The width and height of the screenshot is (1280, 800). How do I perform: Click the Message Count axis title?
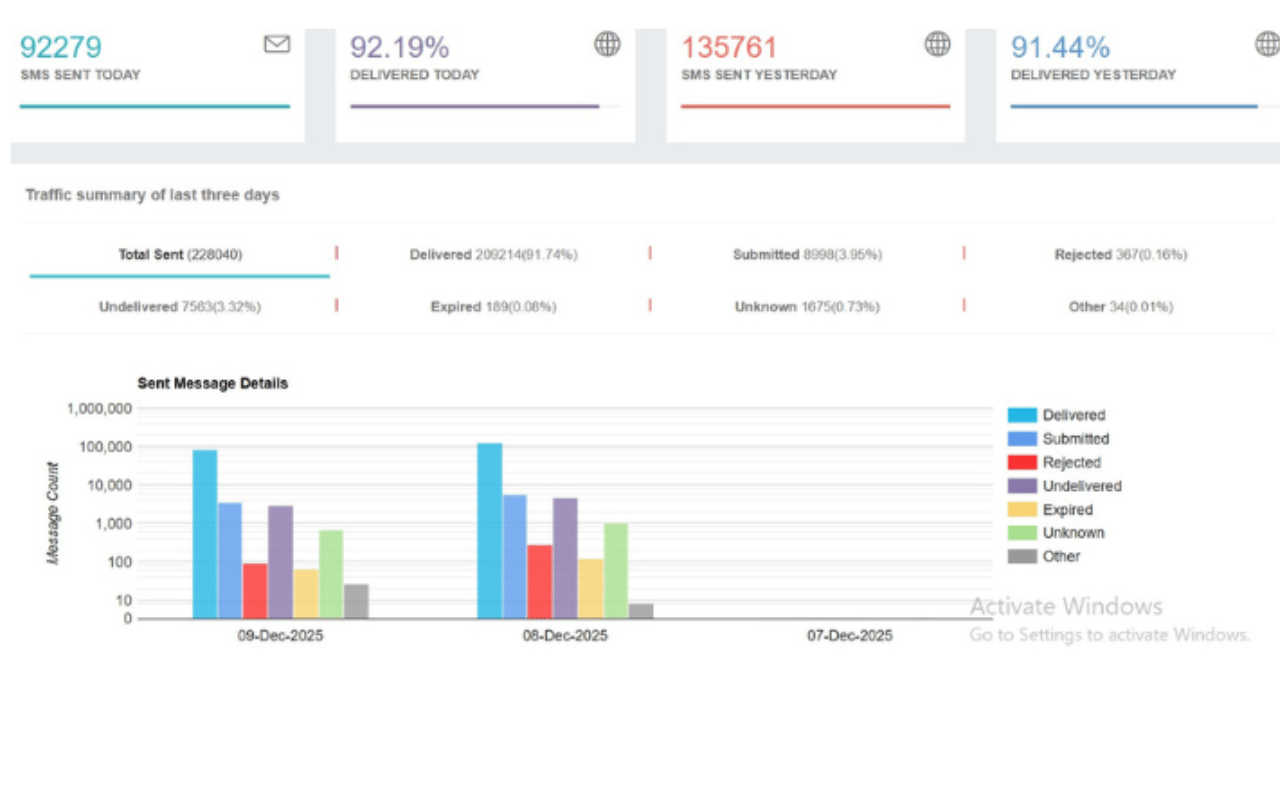point(54,513)
